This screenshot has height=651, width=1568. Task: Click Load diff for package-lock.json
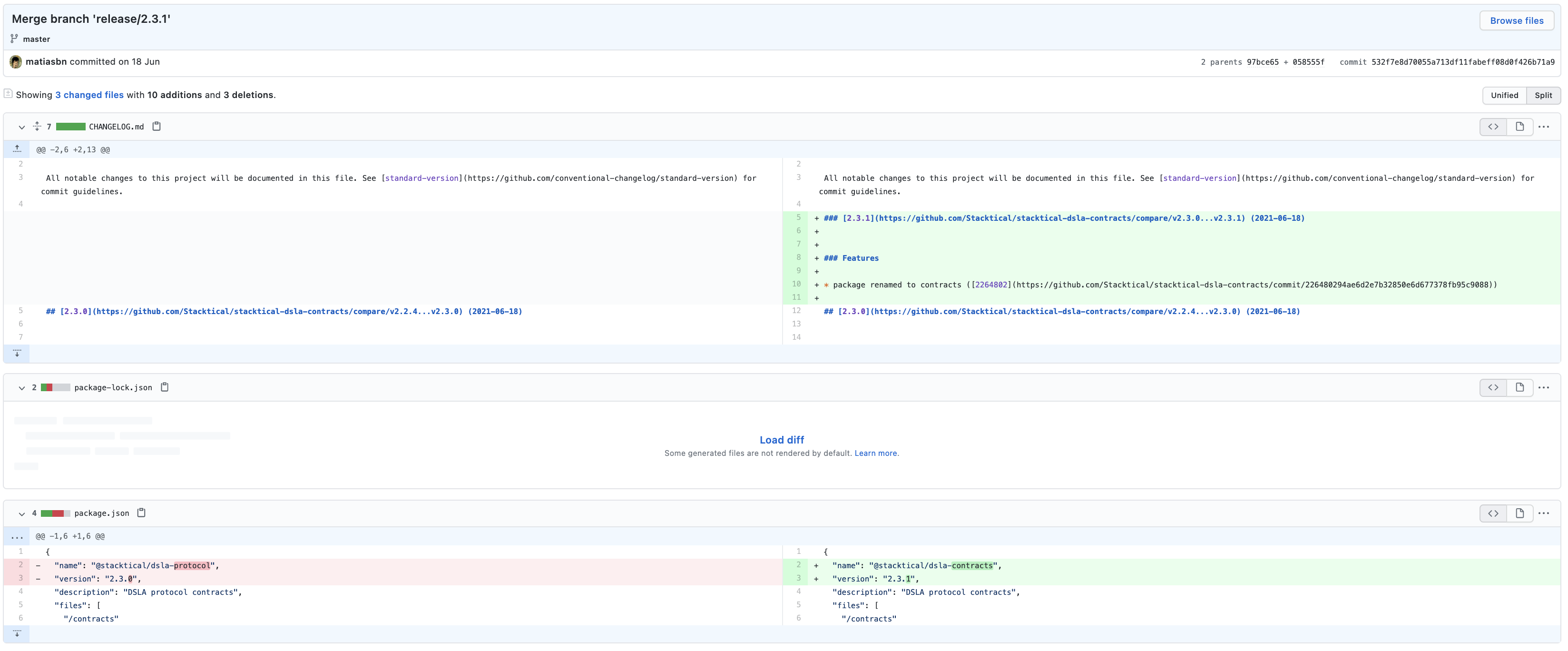[782, 440]
